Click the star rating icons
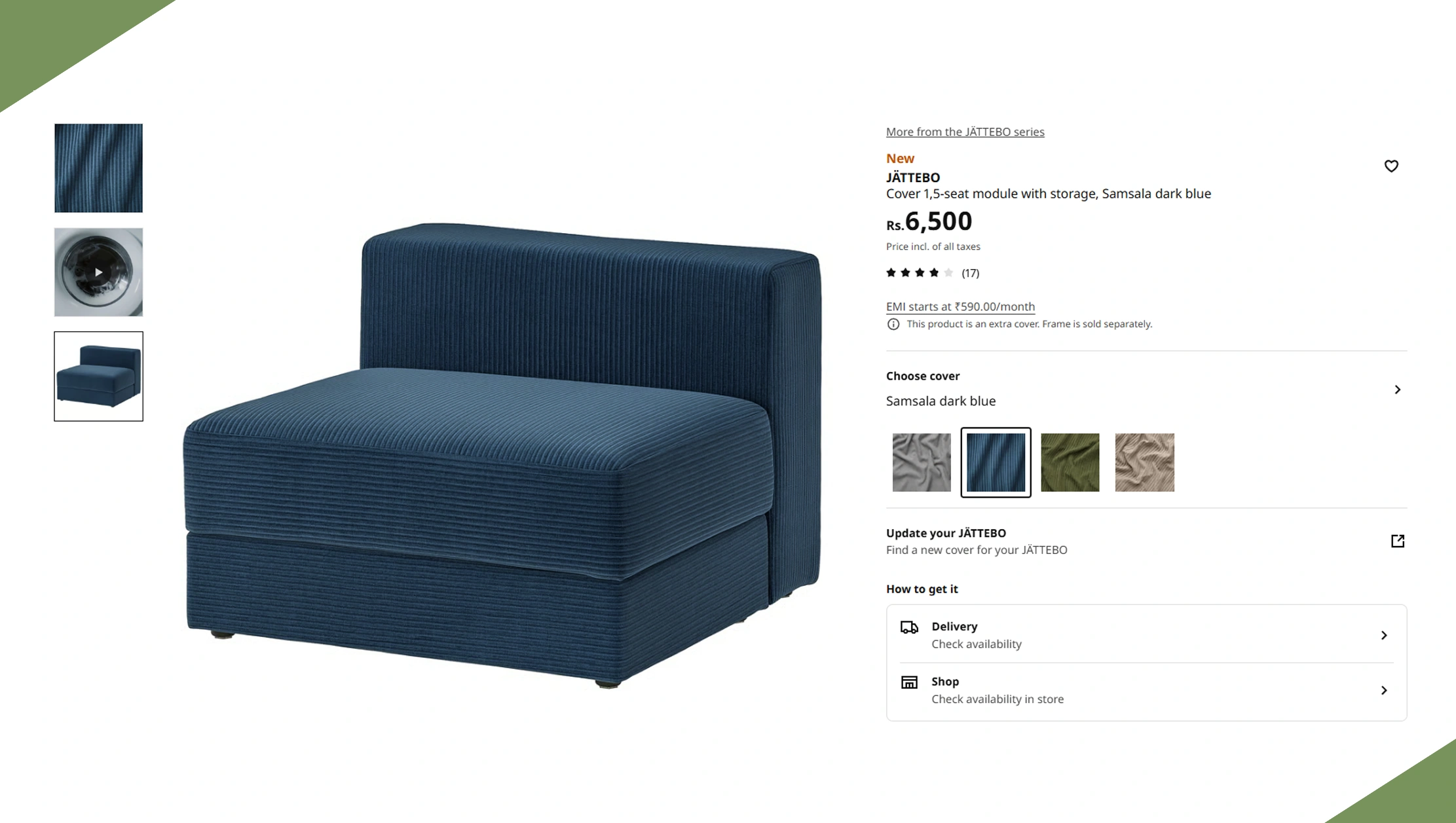Image resolution: width=1456 pixels, height=823 pixels. coord(920,273)
